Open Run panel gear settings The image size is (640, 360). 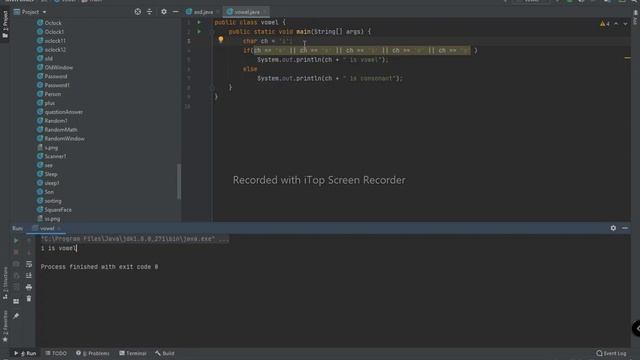point(613,228)
